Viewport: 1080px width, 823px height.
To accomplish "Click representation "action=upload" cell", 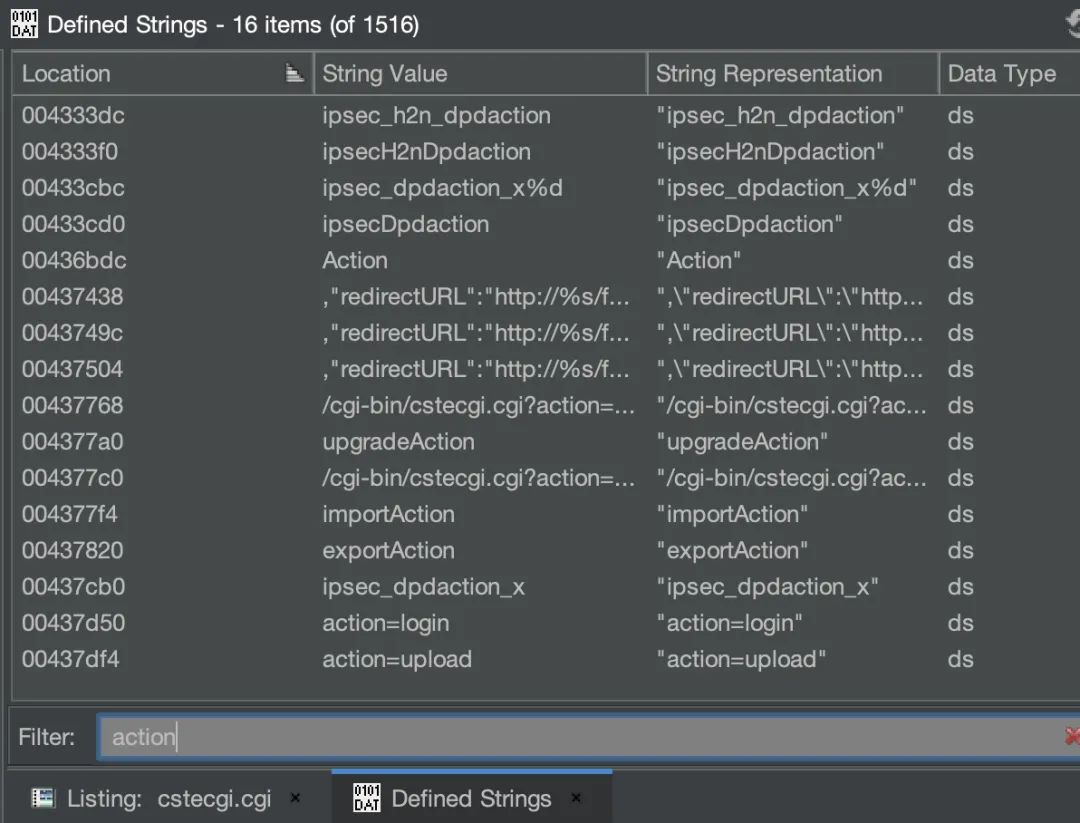I will (741, 660).
